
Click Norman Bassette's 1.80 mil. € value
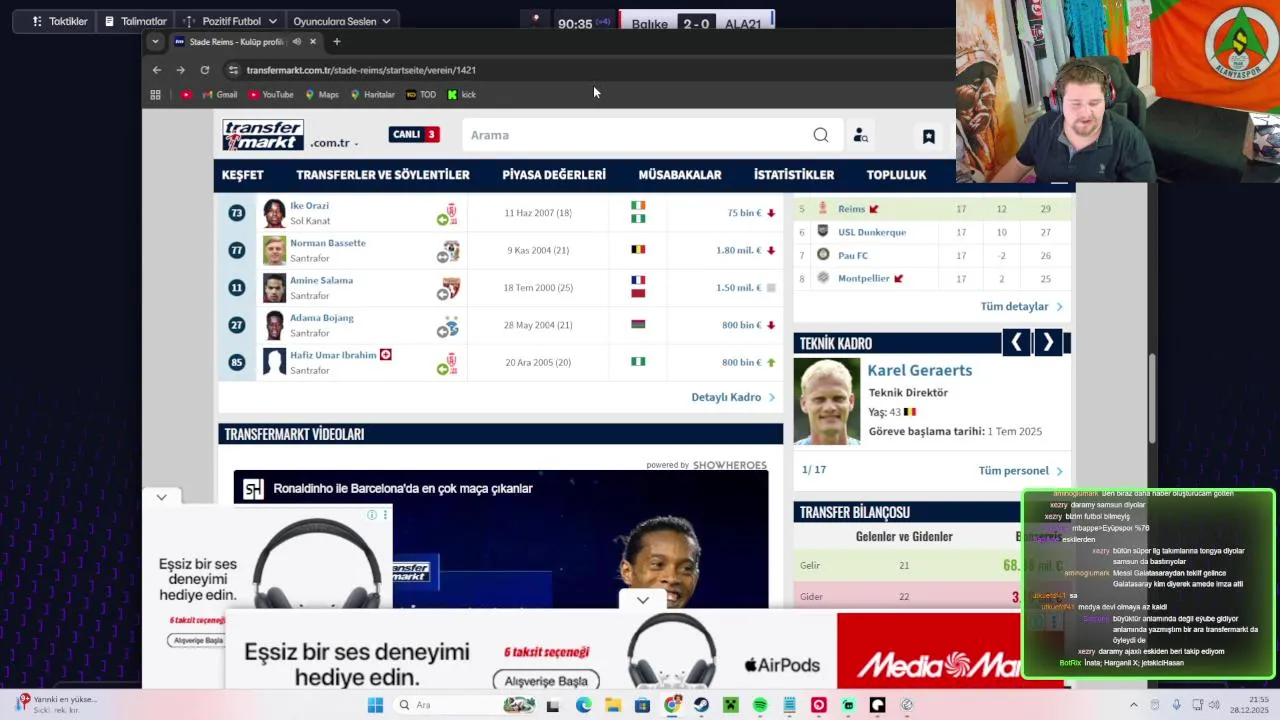pyautogui.click(x=739, y=250)
